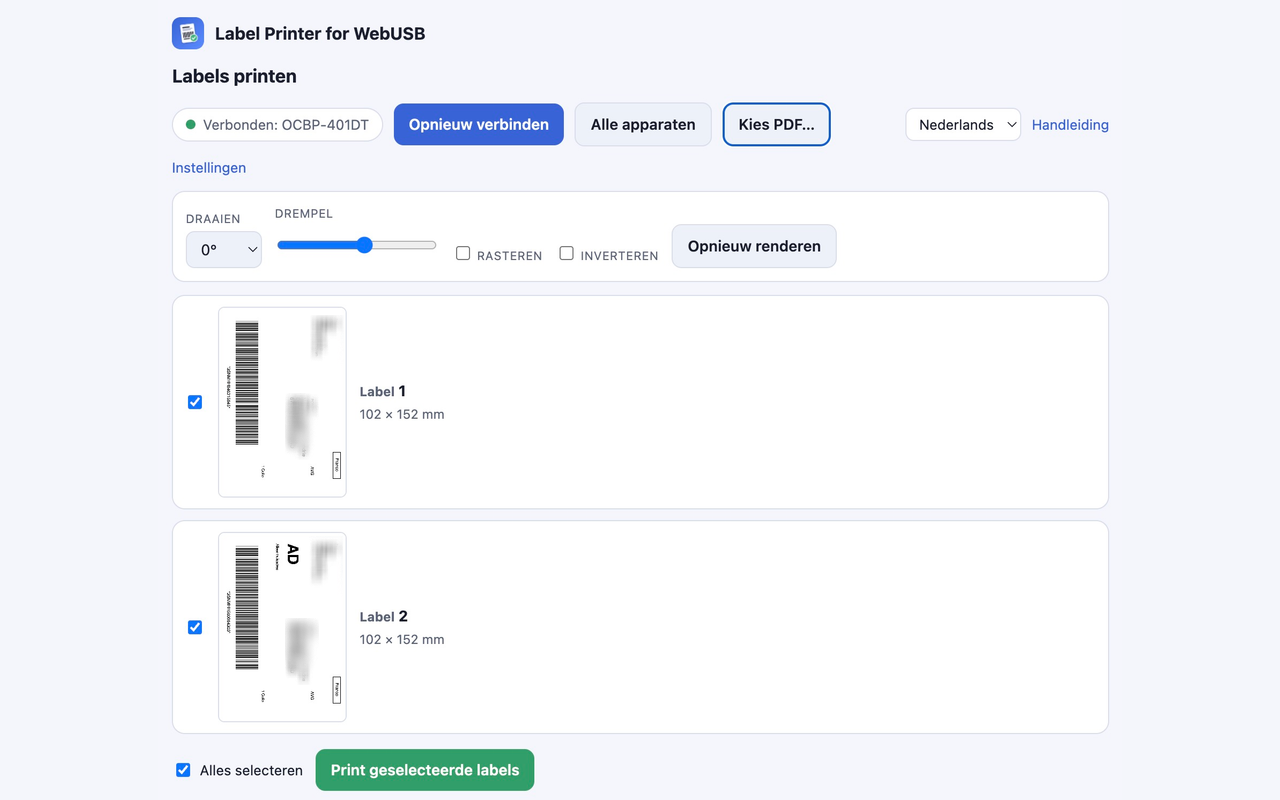Click the green connection status dot
Screen dimensions: 1280x800
pyautogui.click(x=191, y=125)
